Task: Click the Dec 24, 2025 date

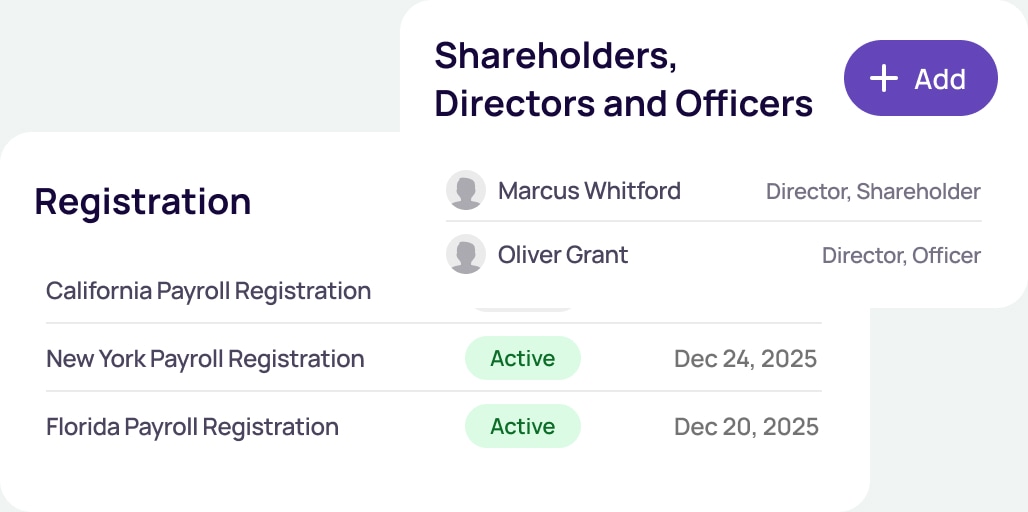Action: tap(745, 358)
